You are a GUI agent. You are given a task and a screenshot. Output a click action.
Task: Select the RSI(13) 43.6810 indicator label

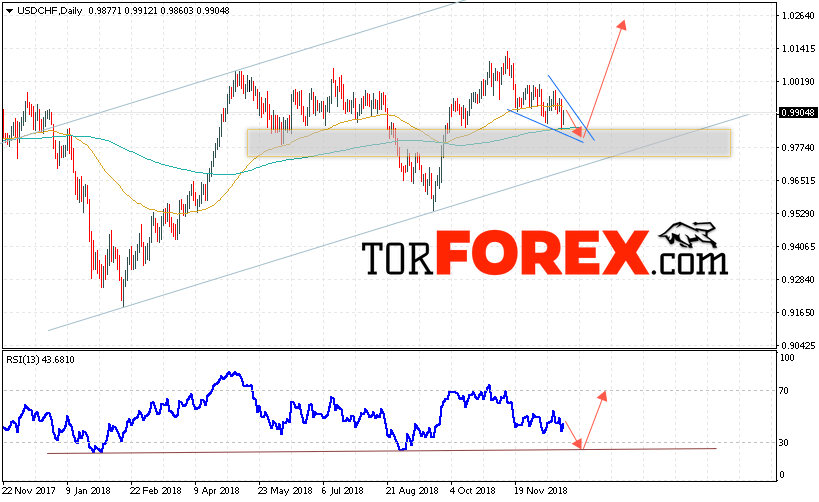(x=40, y=359)
